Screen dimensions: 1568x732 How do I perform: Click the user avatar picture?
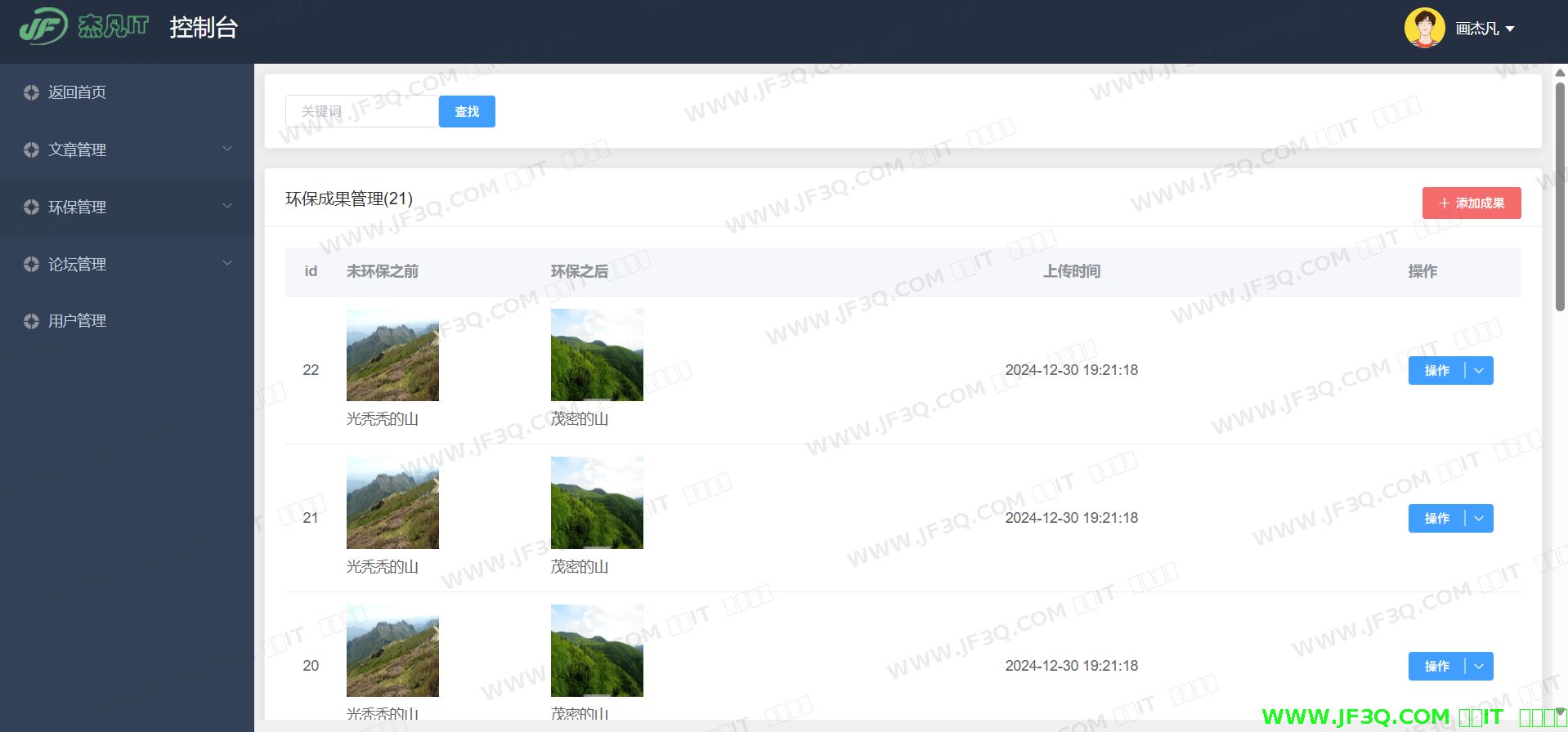[1424, 29]
